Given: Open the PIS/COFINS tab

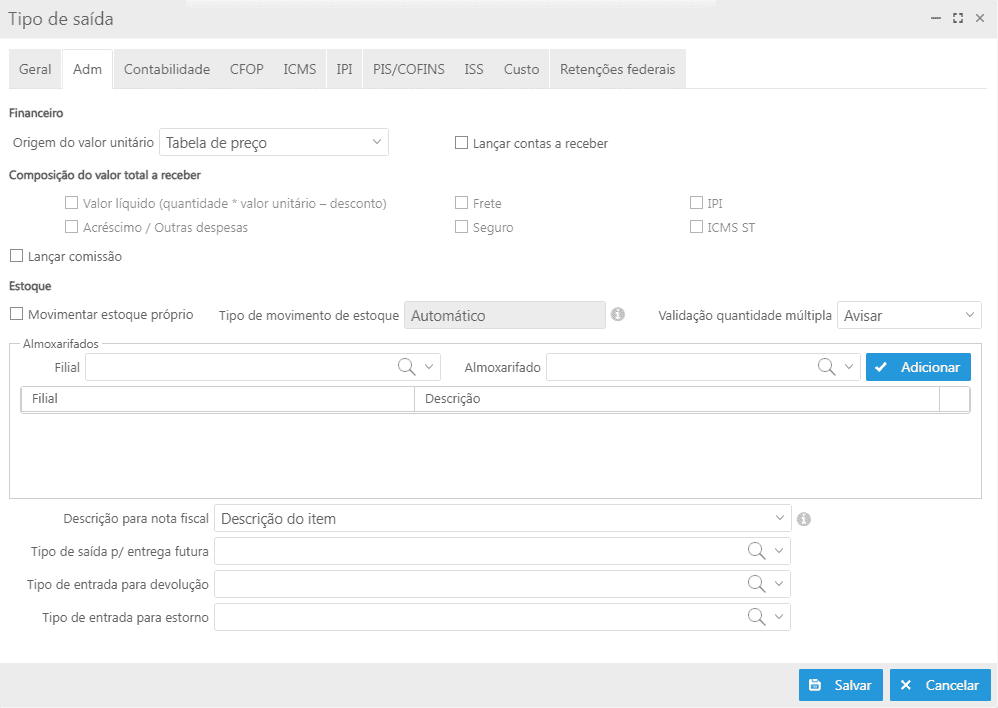Looking at the screenshot, I should pos(409,69).
